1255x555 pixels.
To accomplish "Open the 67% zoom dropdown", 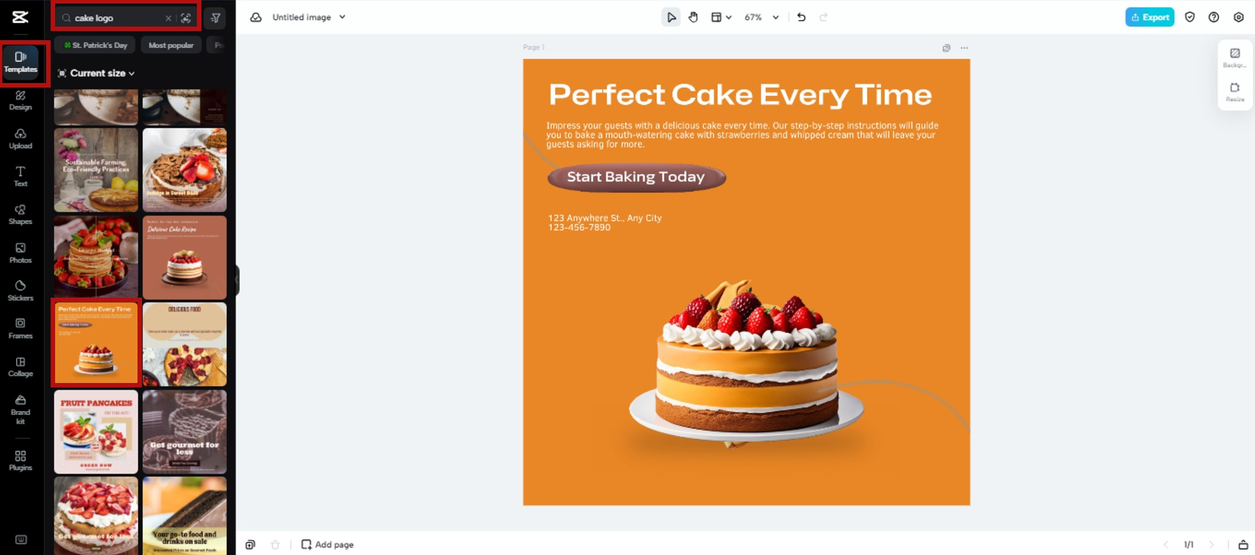I will pos(761,17).
